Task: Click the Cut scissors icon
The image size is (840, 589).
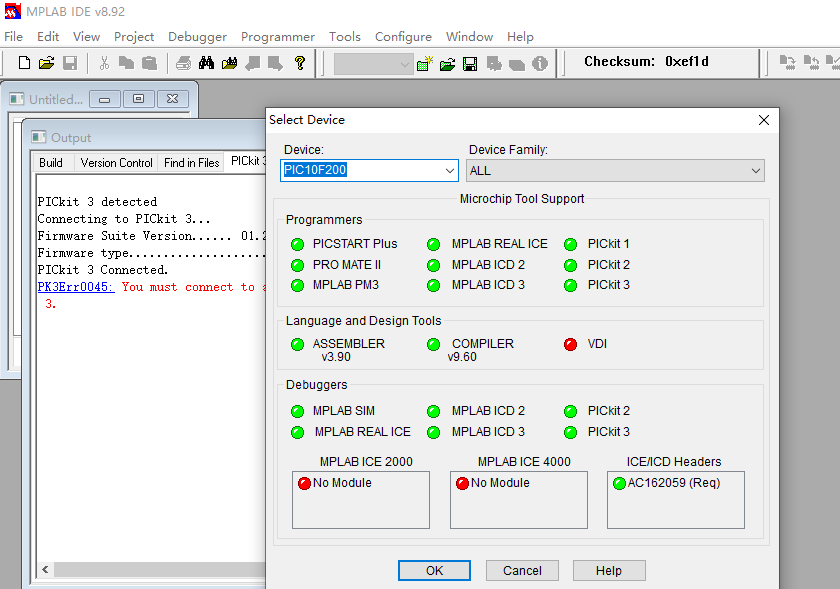Action: pyautogui.click(x=104, y=63)
